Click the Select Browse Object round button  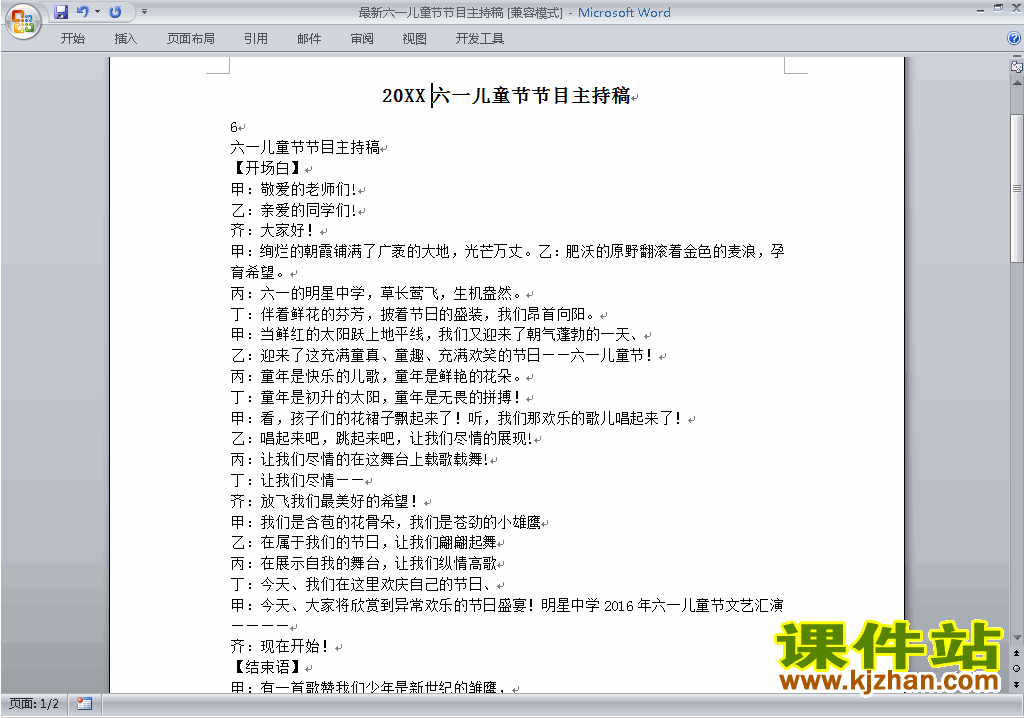pyautogui.click(x=1017, y=668)
